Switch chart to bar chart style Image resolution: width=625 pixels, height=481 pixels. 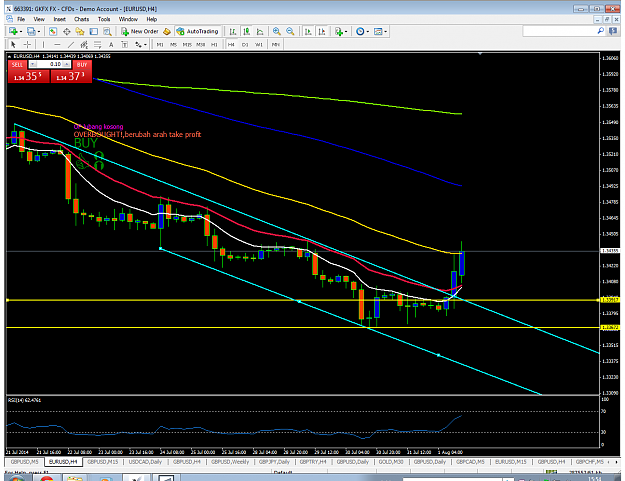tap(233, 31)
